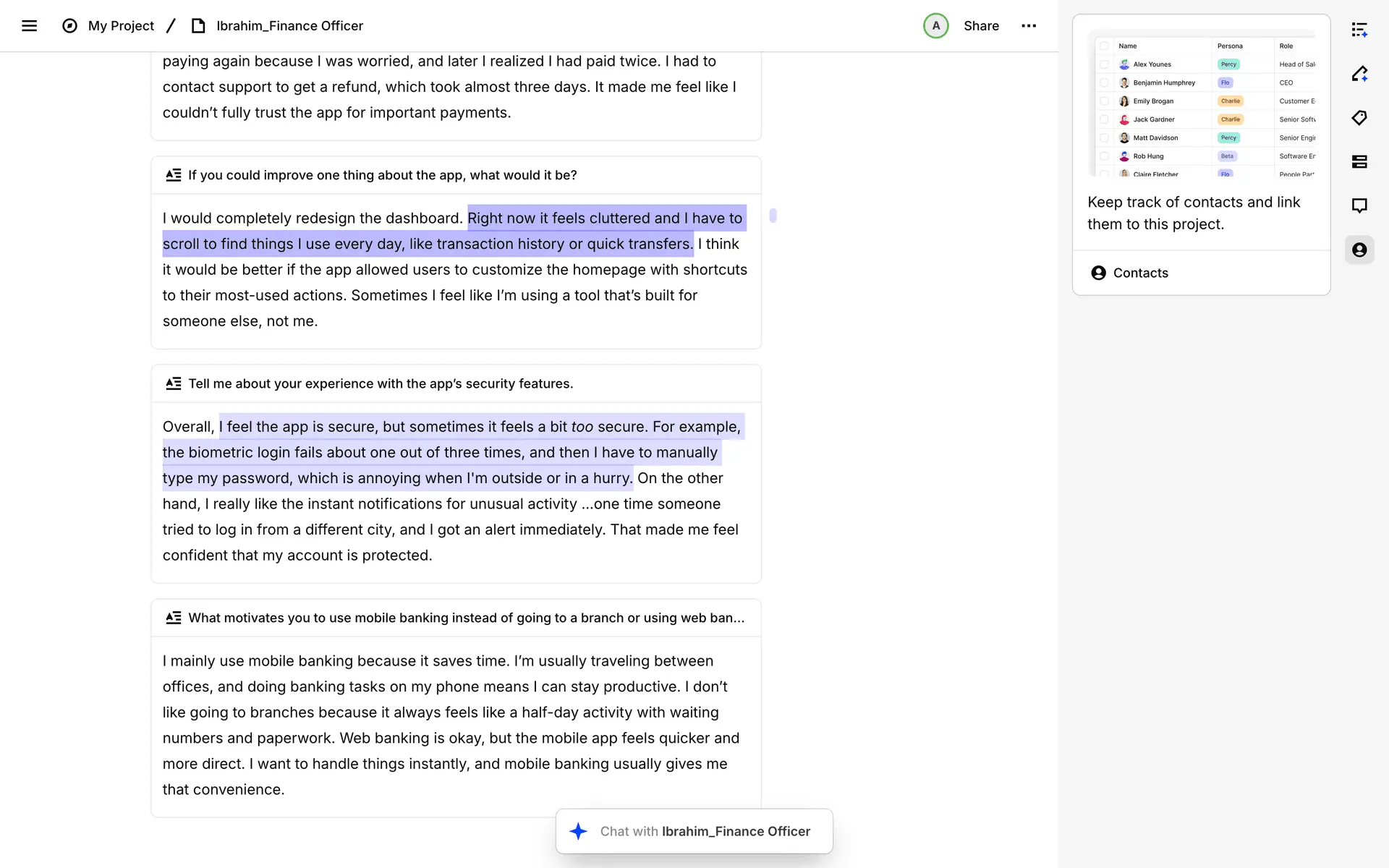Open the highlight pen sidebar icon
Image resolution: width=1389 pixels, height=868 pixels.
click(x=1359, y=74)
